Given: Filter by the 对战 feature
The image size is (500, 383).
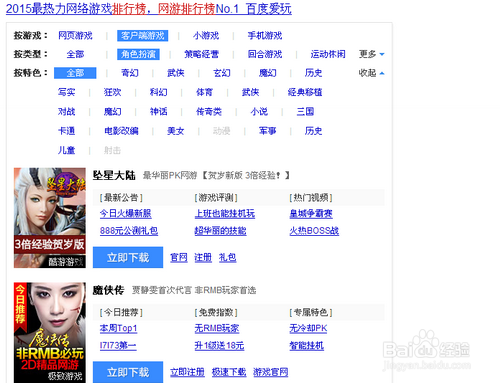Looking at the screenshot, I should point(66,112).
